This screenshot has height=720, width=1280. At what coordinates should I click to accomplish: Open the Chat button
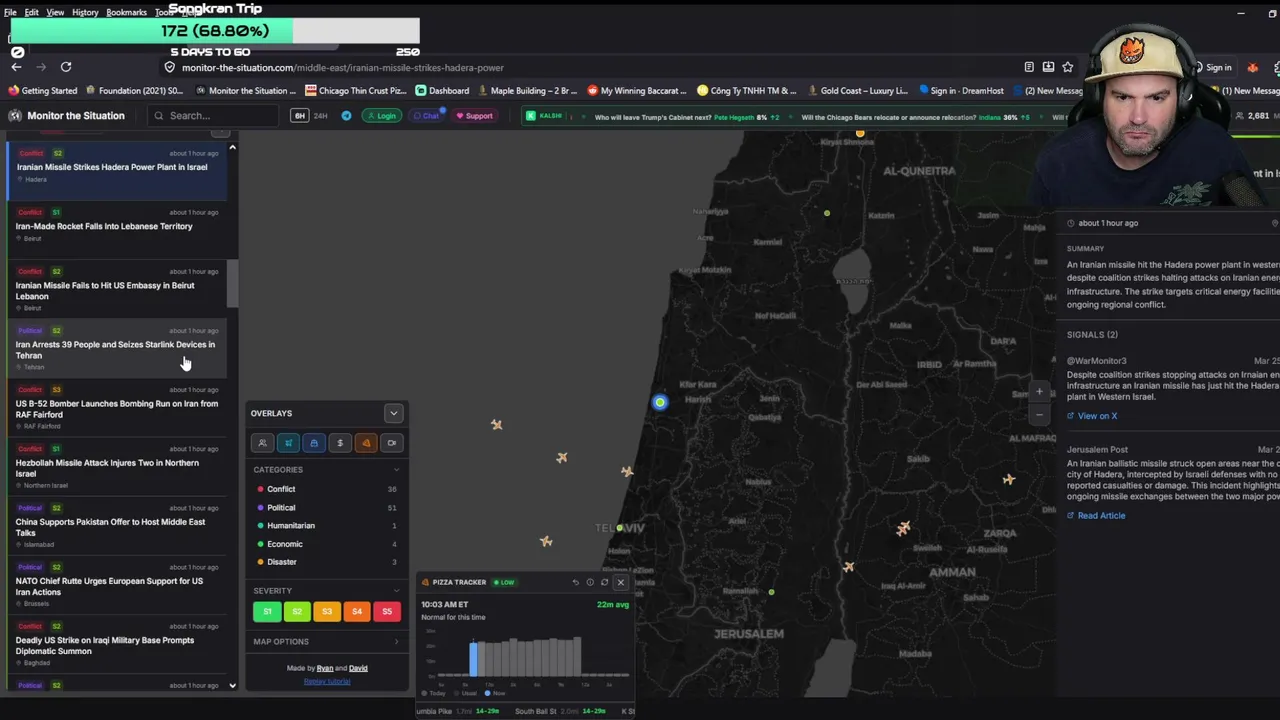point(426,116)
